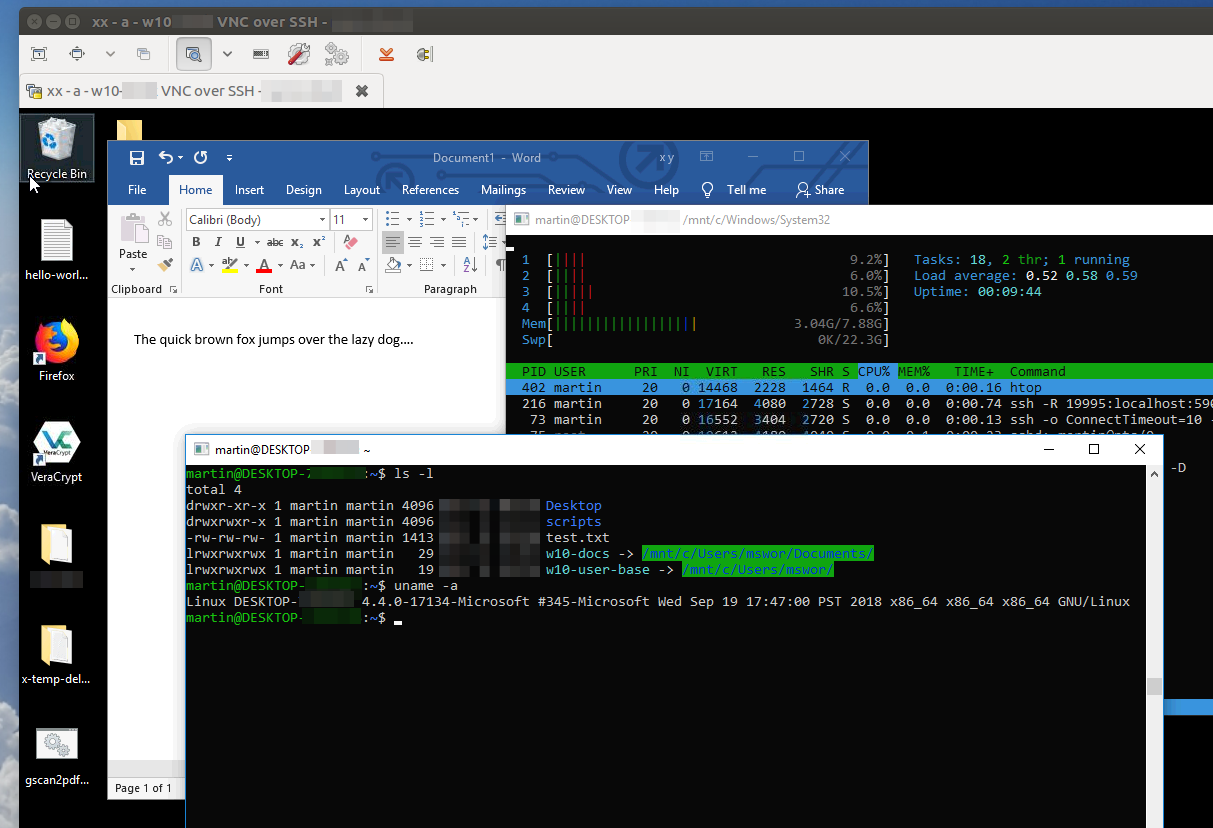Select the Format Painter brush
The image size is (1213, 828).
click(165, 264)
